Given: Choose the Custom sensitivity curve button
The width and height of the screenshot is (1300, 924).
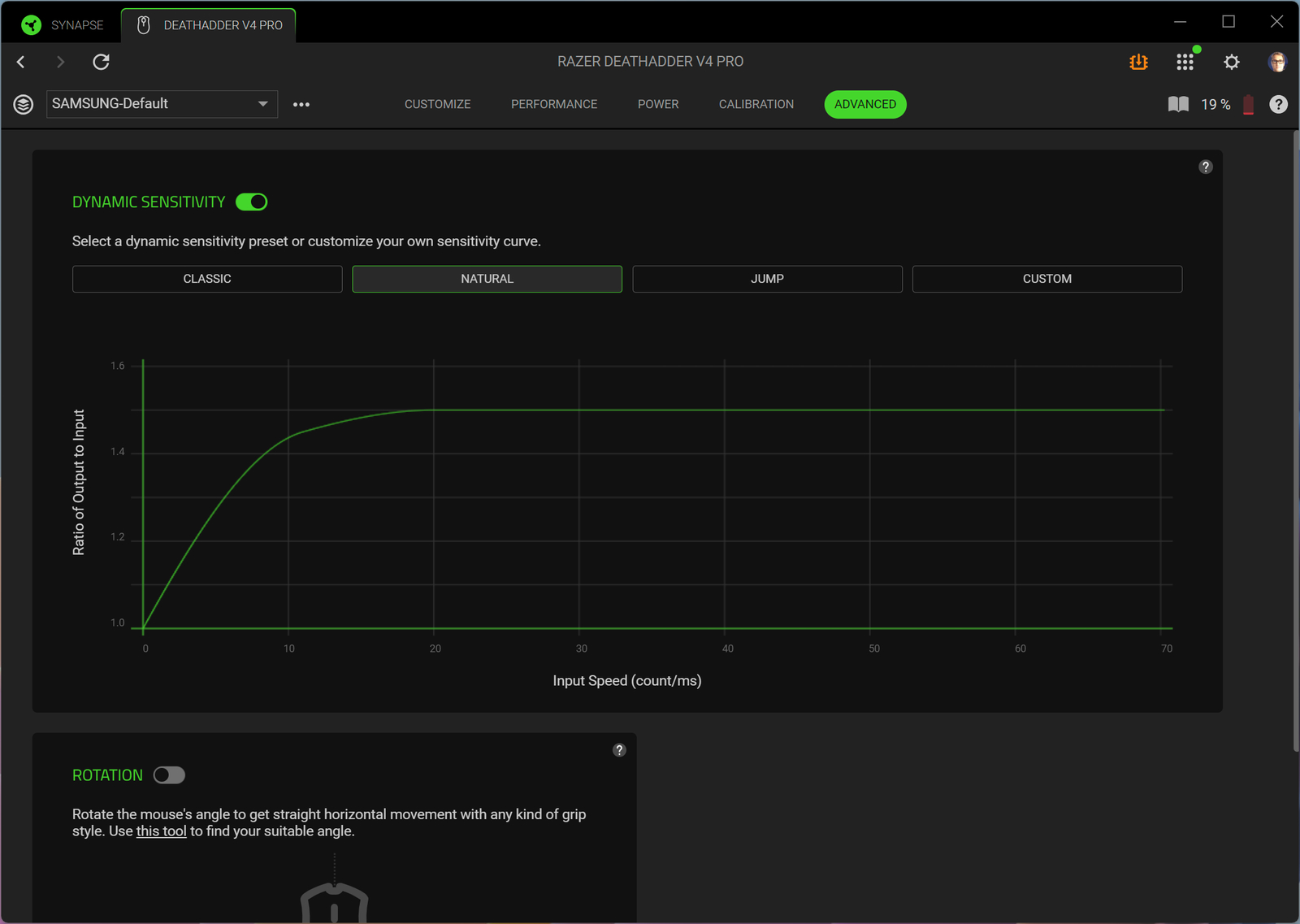Looking at the screenshot, I should pos(1046,279).
